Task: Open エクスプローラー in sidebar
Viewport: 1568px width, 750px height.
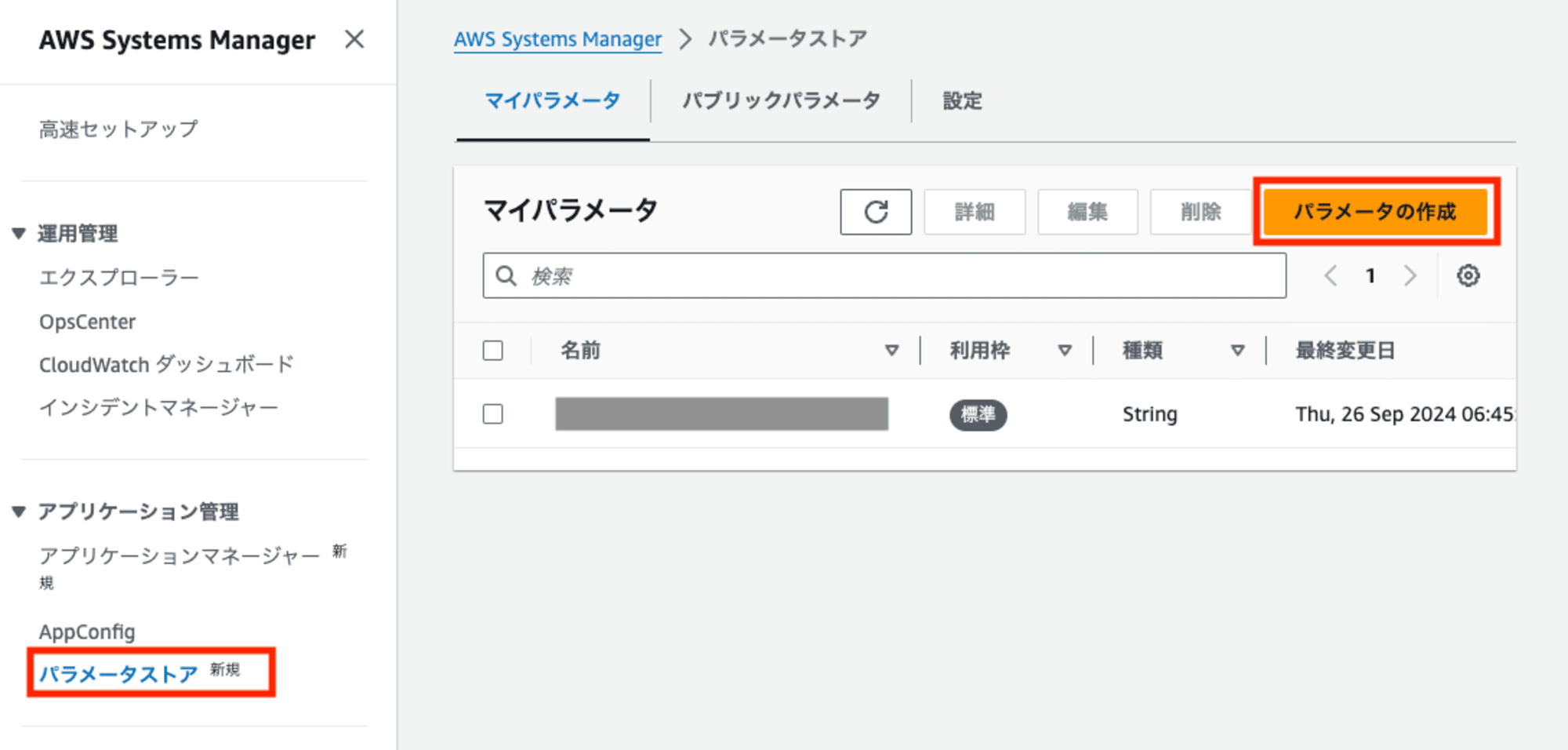Action: (x=118, y=278)
